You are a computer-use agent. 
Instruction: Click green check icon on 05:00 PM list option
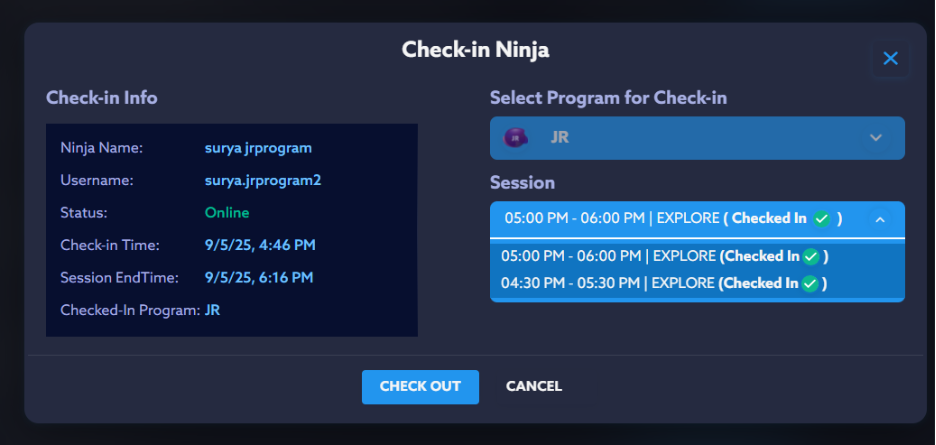(x=810, y=257)
